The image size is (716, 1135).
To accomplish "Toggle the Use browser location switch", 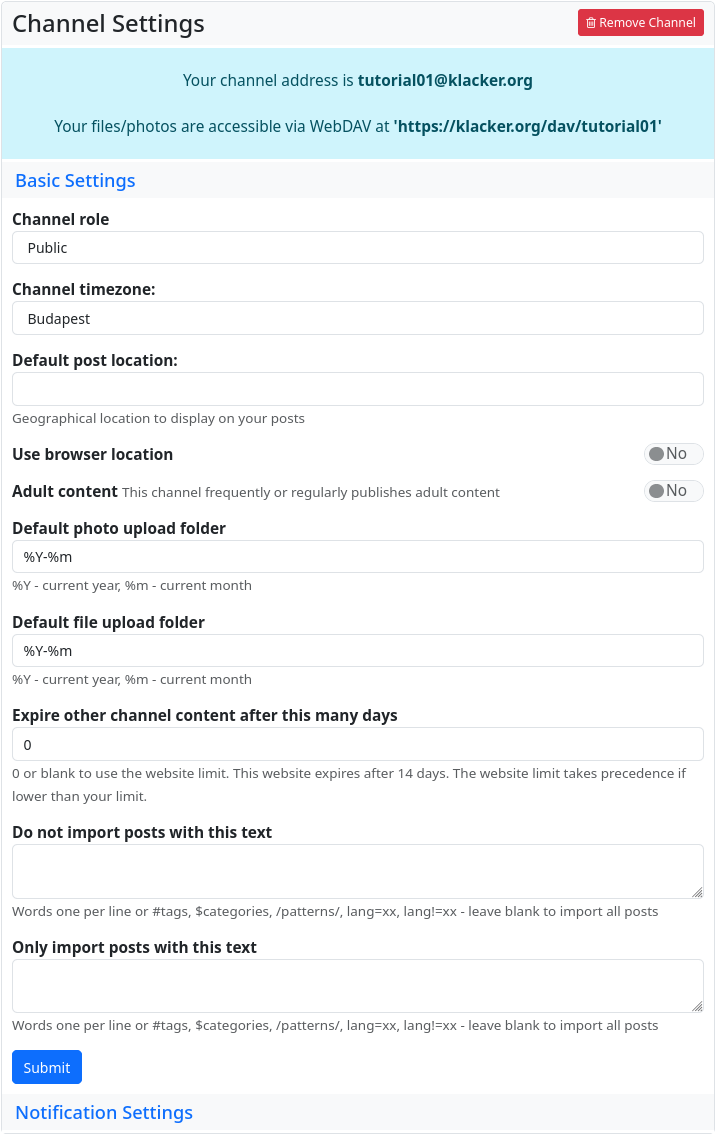I will [673, 454].
